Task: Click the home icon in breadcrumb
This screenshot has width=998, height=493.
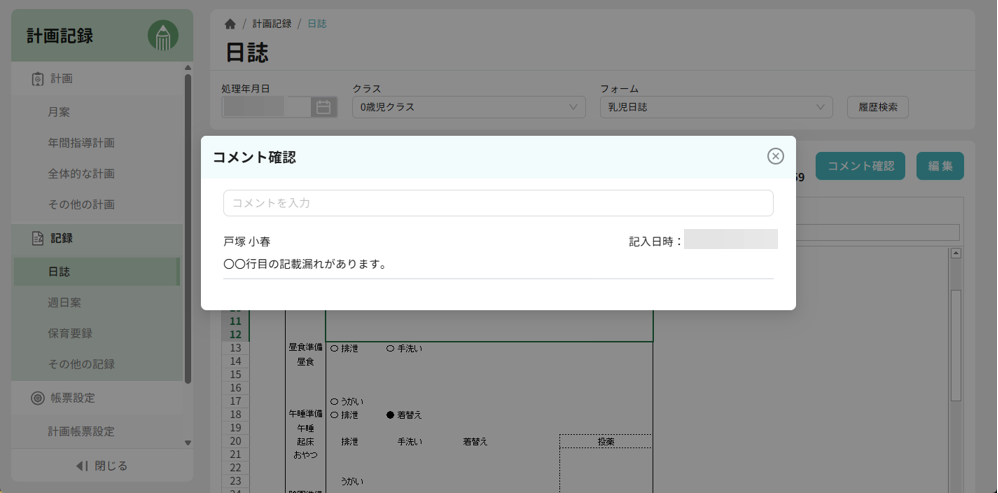Action: point(230,24)
